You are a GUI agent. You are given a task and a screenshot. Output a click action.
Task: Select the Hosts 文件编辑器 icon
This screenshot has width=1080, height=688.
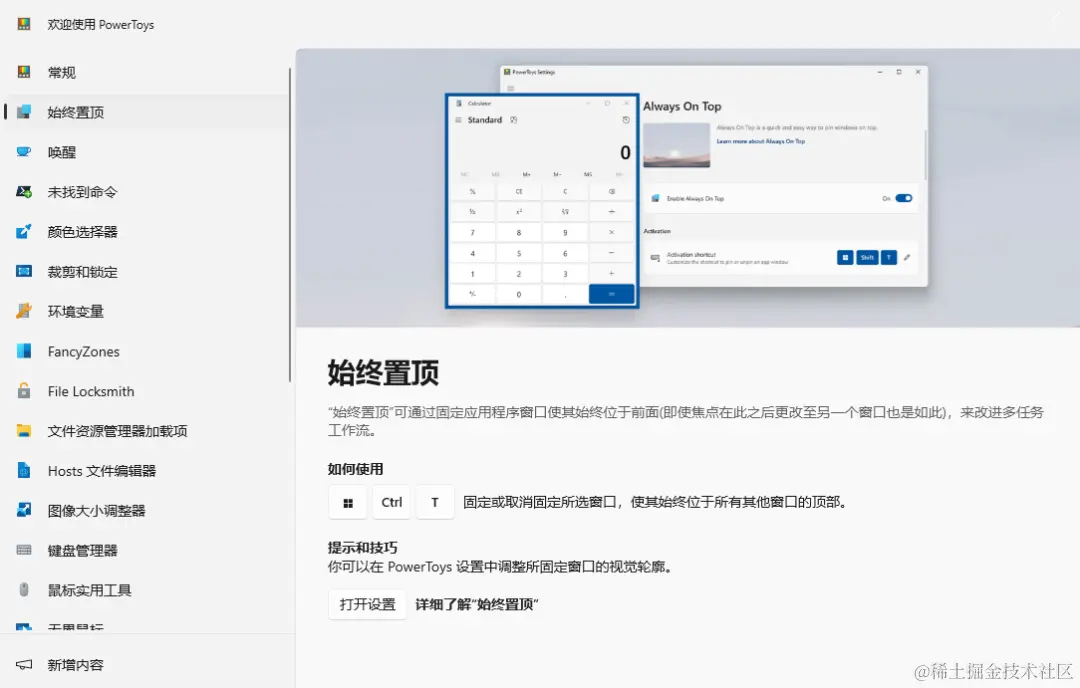click(25, 470)
